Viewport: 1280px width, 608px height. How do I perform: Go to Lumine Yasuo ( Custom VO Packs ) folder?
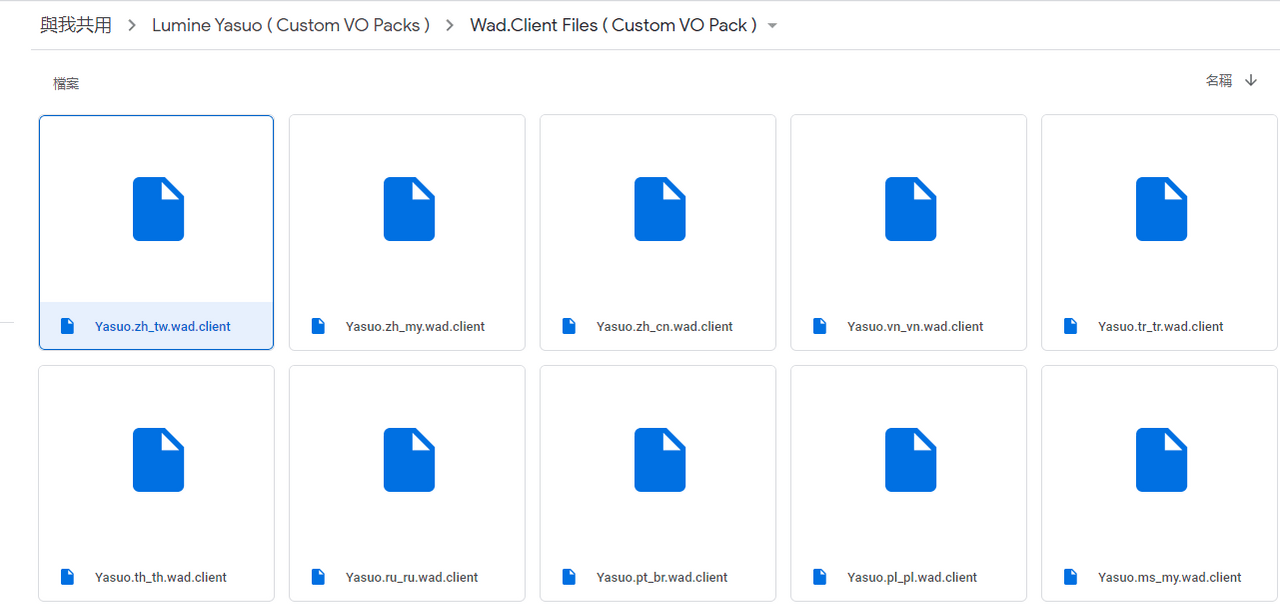point(291,25)
